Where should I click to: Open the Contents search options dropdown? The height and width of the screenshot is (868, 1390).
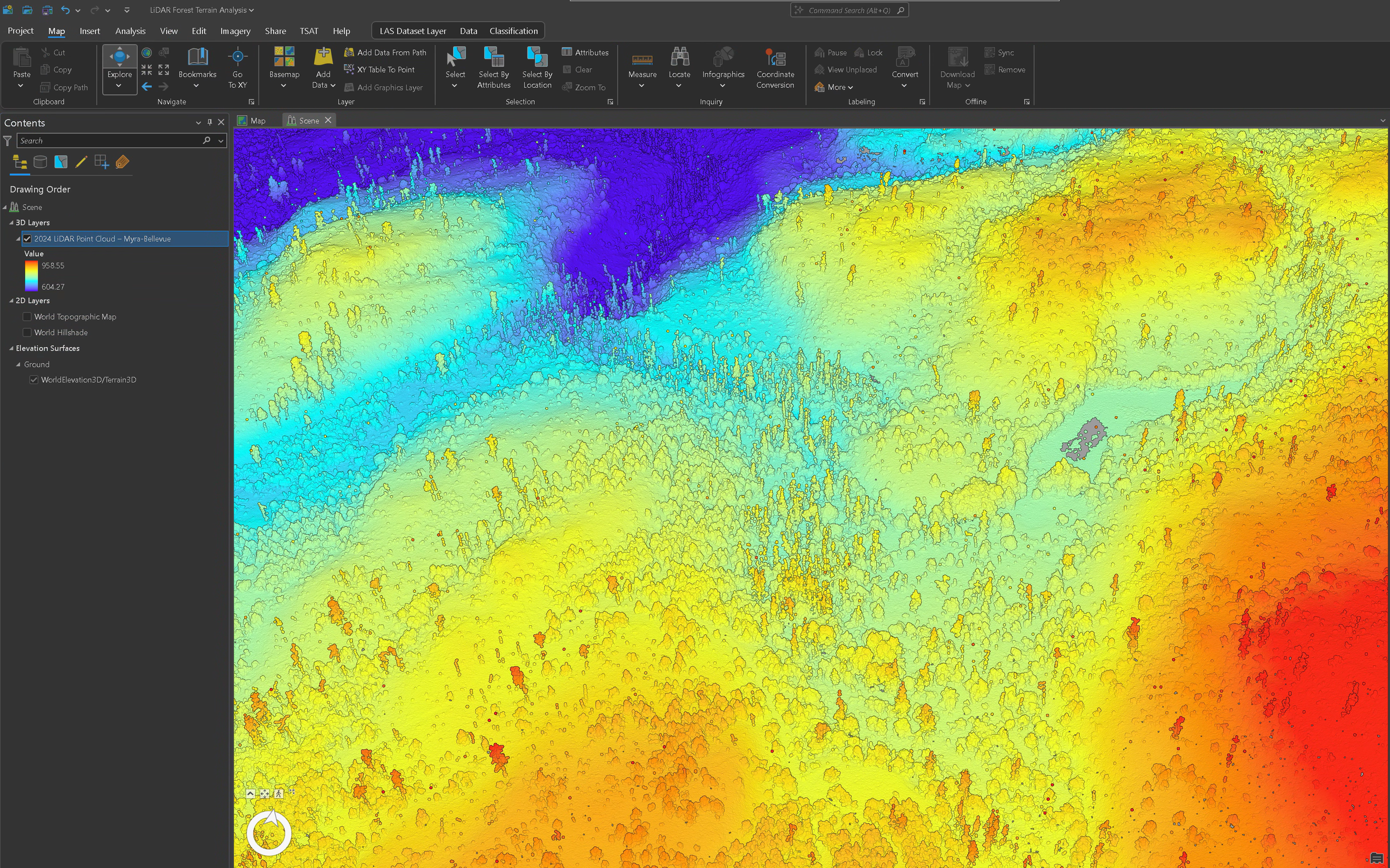(x=221, y=141)
